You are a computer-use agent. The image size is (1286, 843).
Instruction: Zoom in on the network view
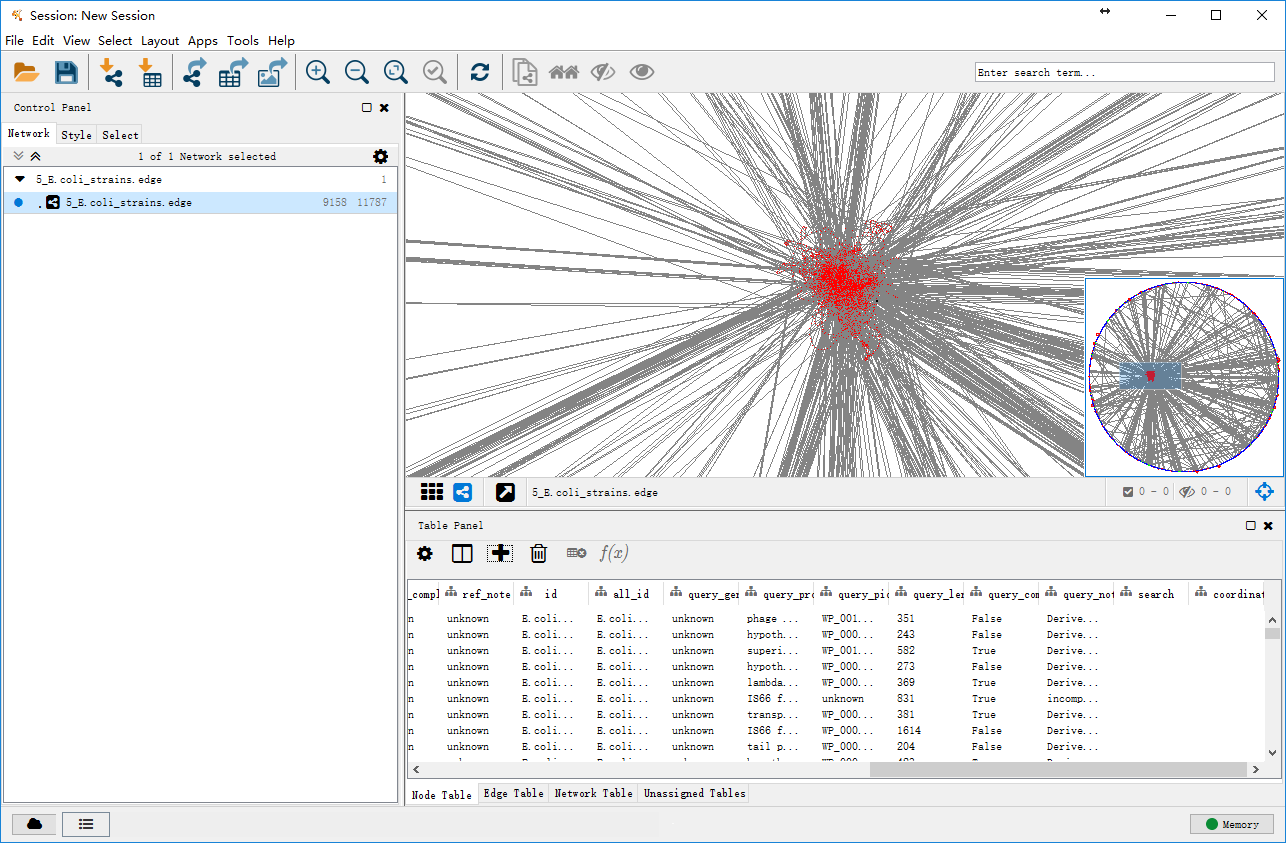318,72
